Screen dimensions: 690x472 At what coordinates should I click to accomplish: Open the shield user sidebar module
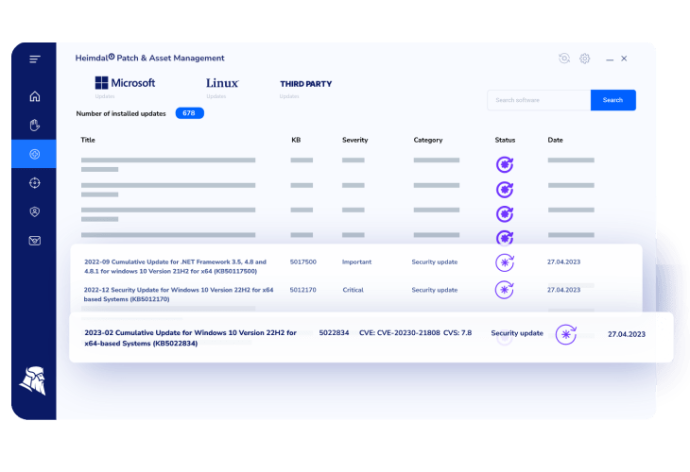35,212
